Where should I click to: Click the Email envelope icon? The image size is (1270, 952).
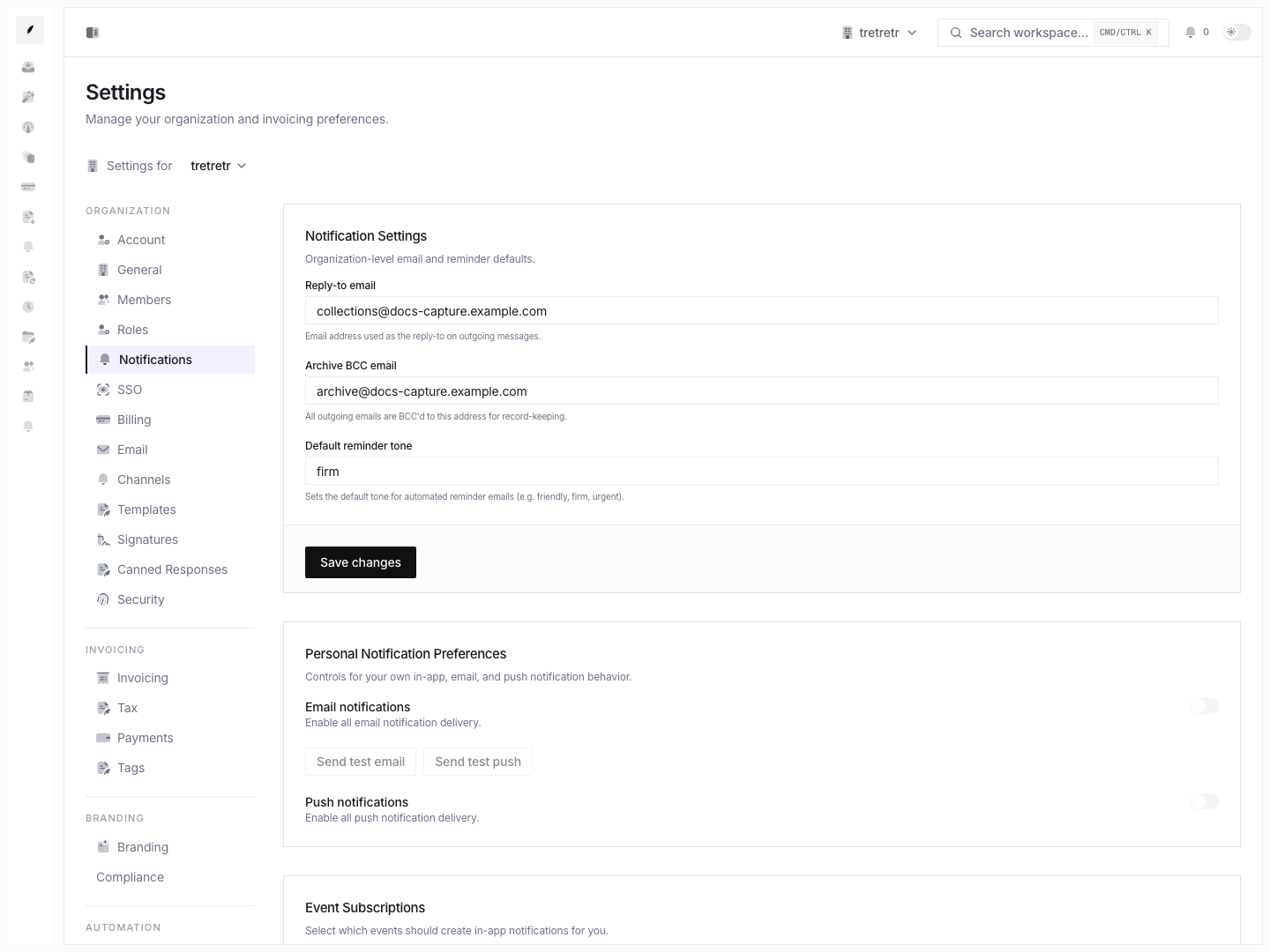[103, 450]
